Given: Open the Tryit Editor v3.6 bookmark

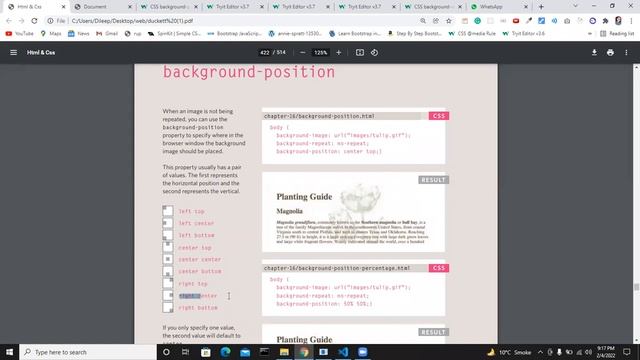Looking at the screenshot, I should [x=524, y=33].
